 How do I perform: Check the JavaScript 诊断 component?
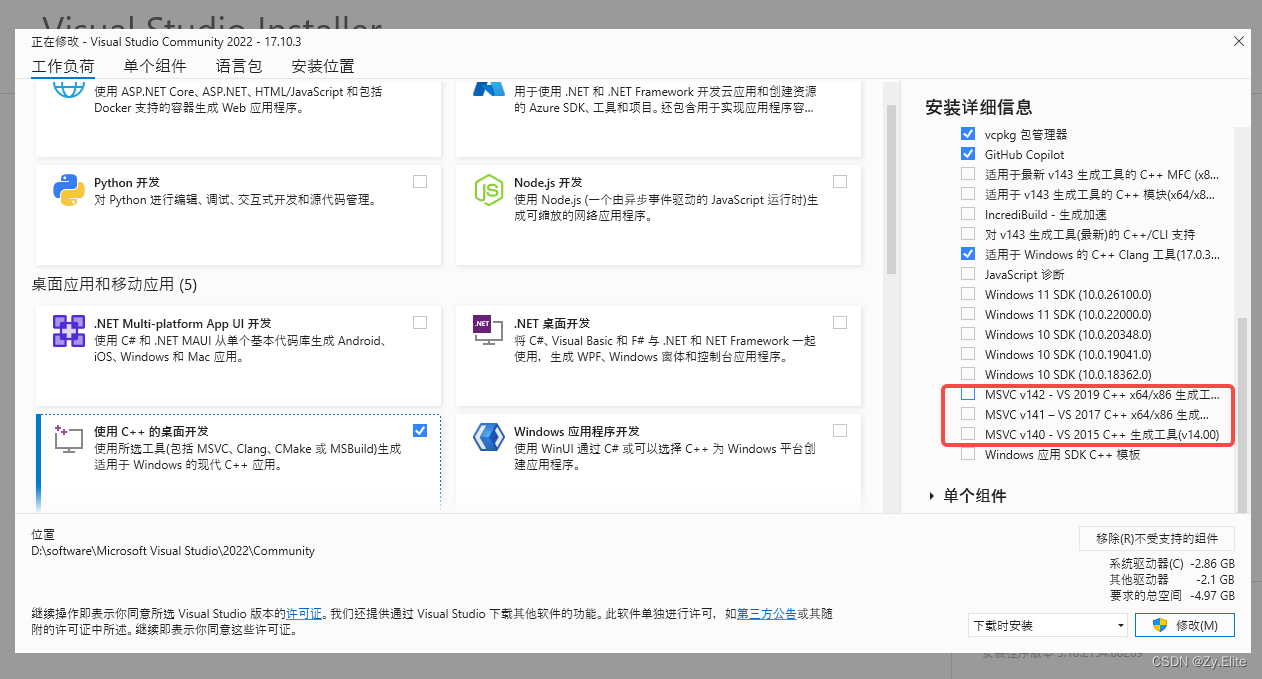tap(967, 274)
